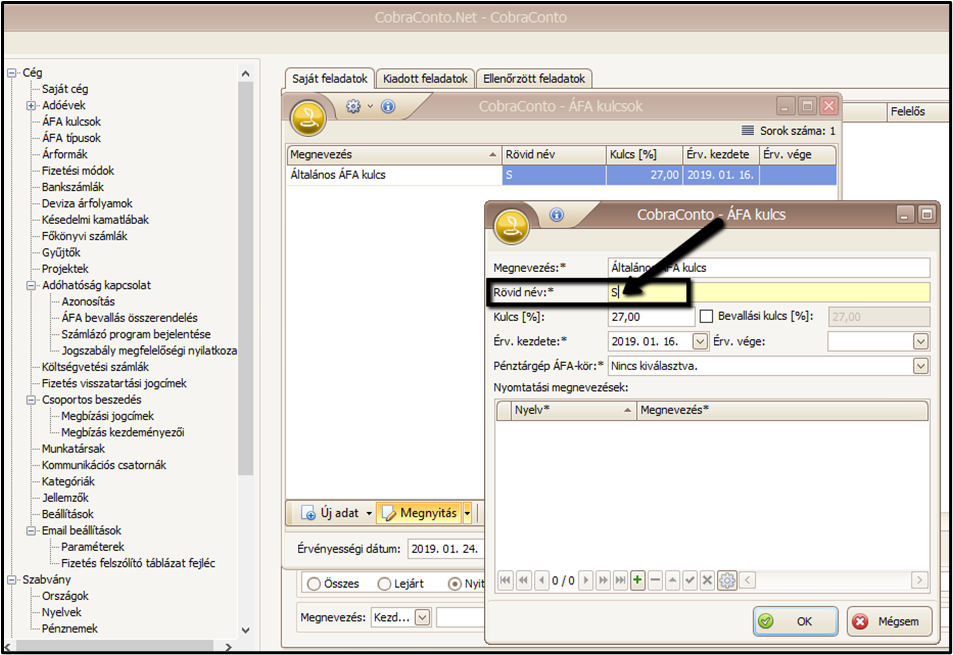Open the Kezd... filter dropdown

click(422, 618)
